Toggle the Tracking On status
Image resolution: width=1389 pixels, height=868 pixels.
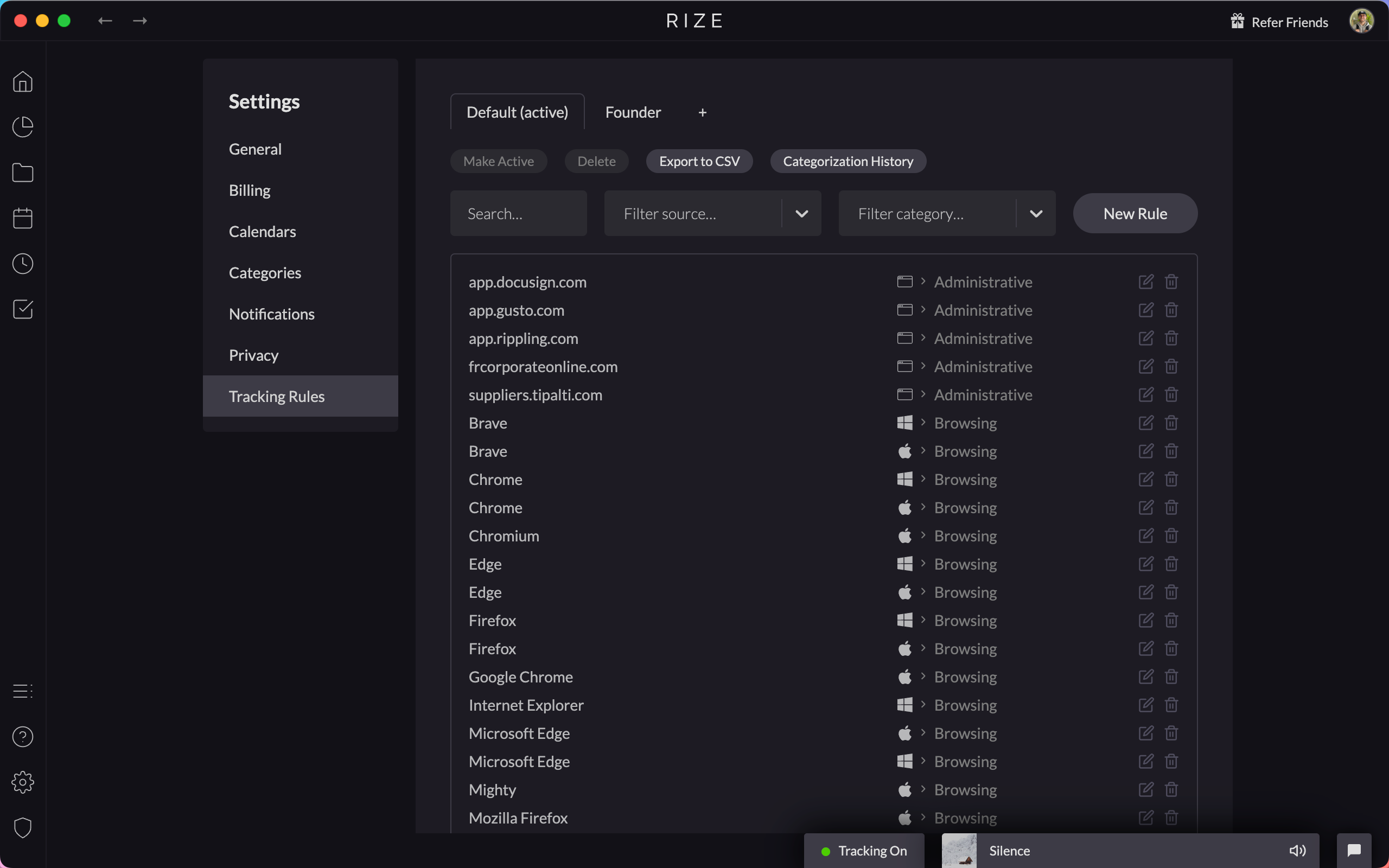point(864,850)
